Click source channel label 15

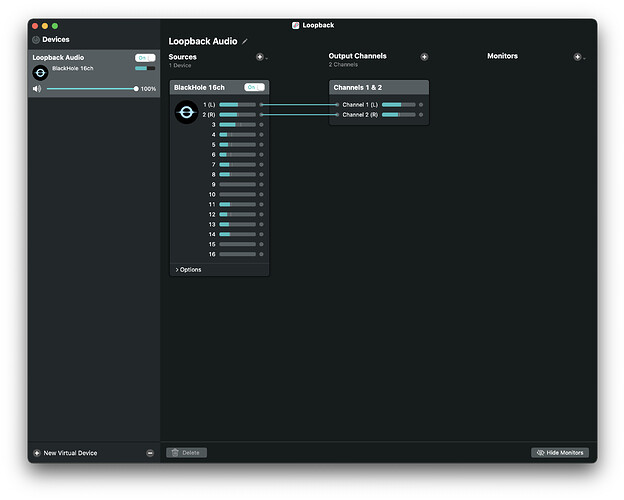point(212,244)
